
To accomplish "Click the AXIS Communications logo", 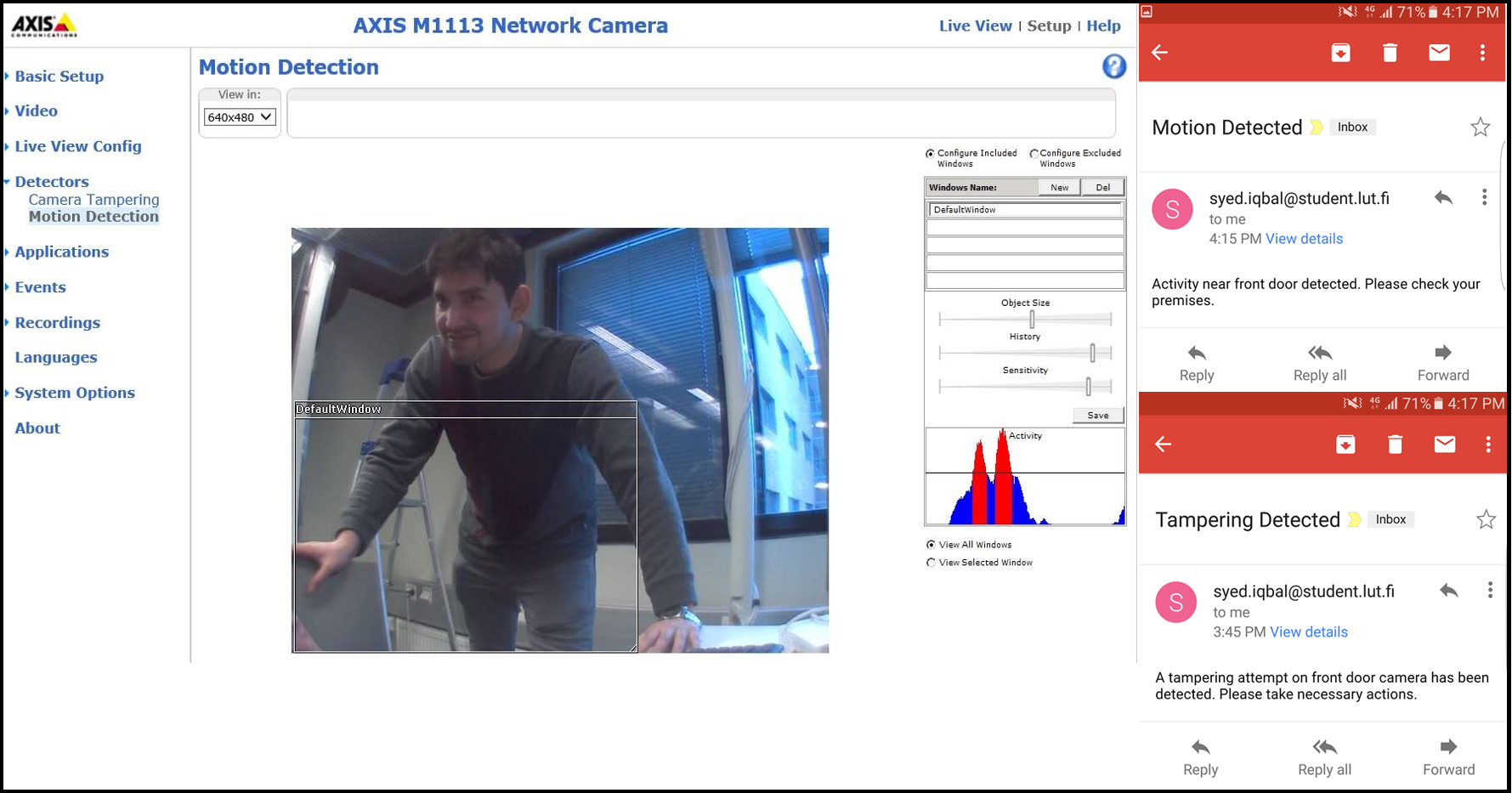I will 44,25.
